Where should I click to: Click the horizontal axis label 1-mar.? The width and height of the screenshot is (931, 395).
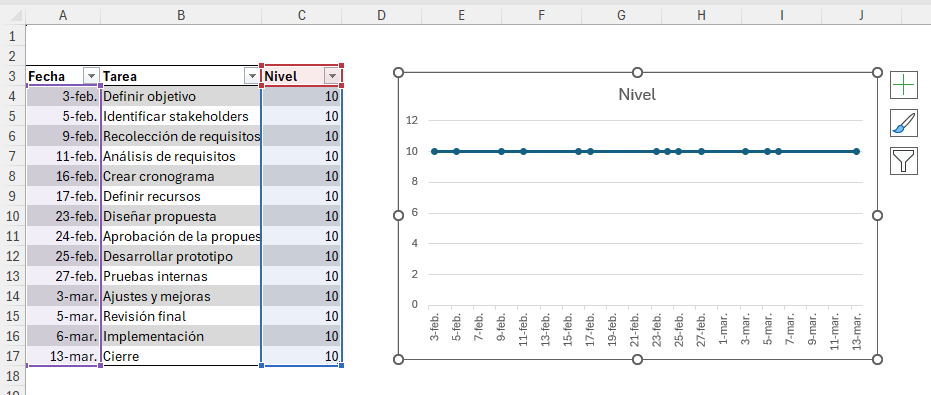(723, 330)
